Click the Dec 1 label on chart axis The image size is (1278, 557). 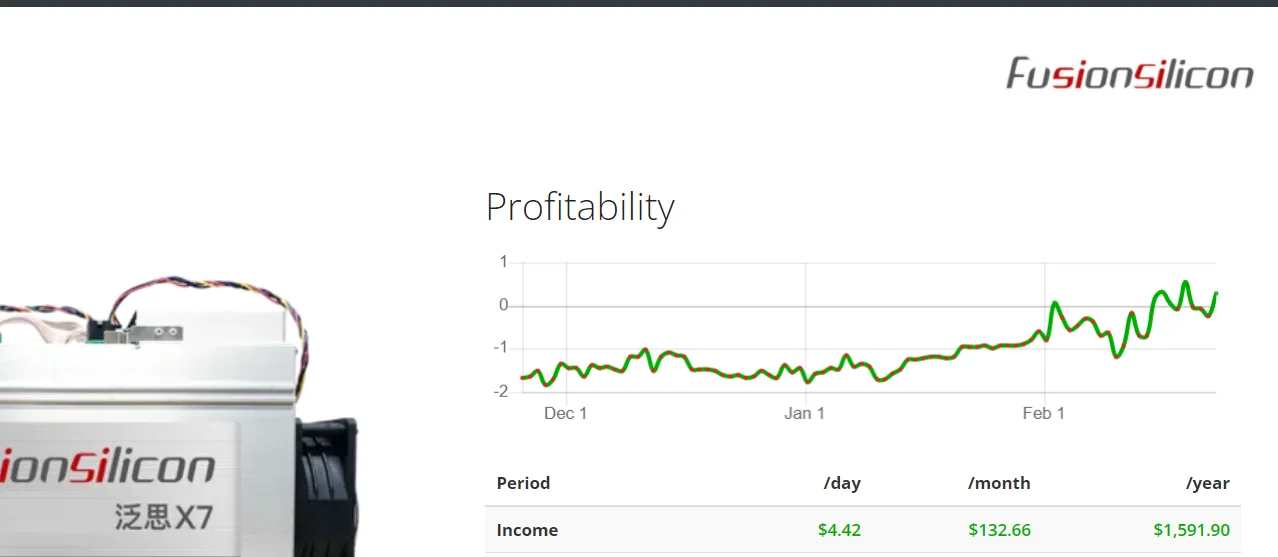click(565, 413)
